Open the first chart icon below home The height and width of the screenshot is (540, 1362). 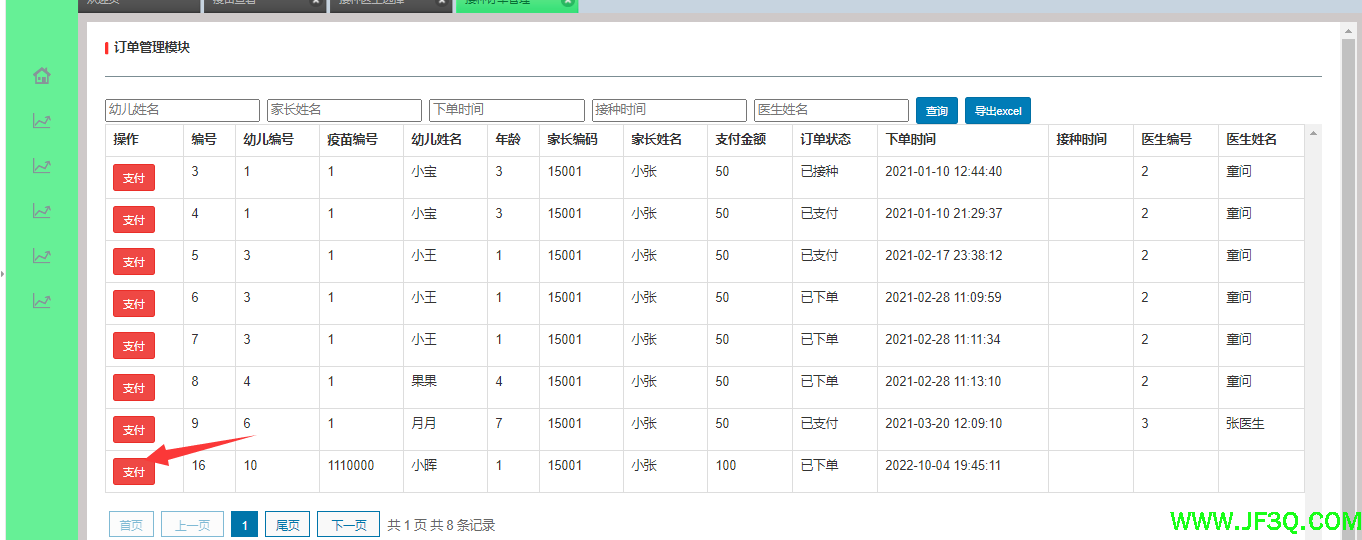point(41,121)
